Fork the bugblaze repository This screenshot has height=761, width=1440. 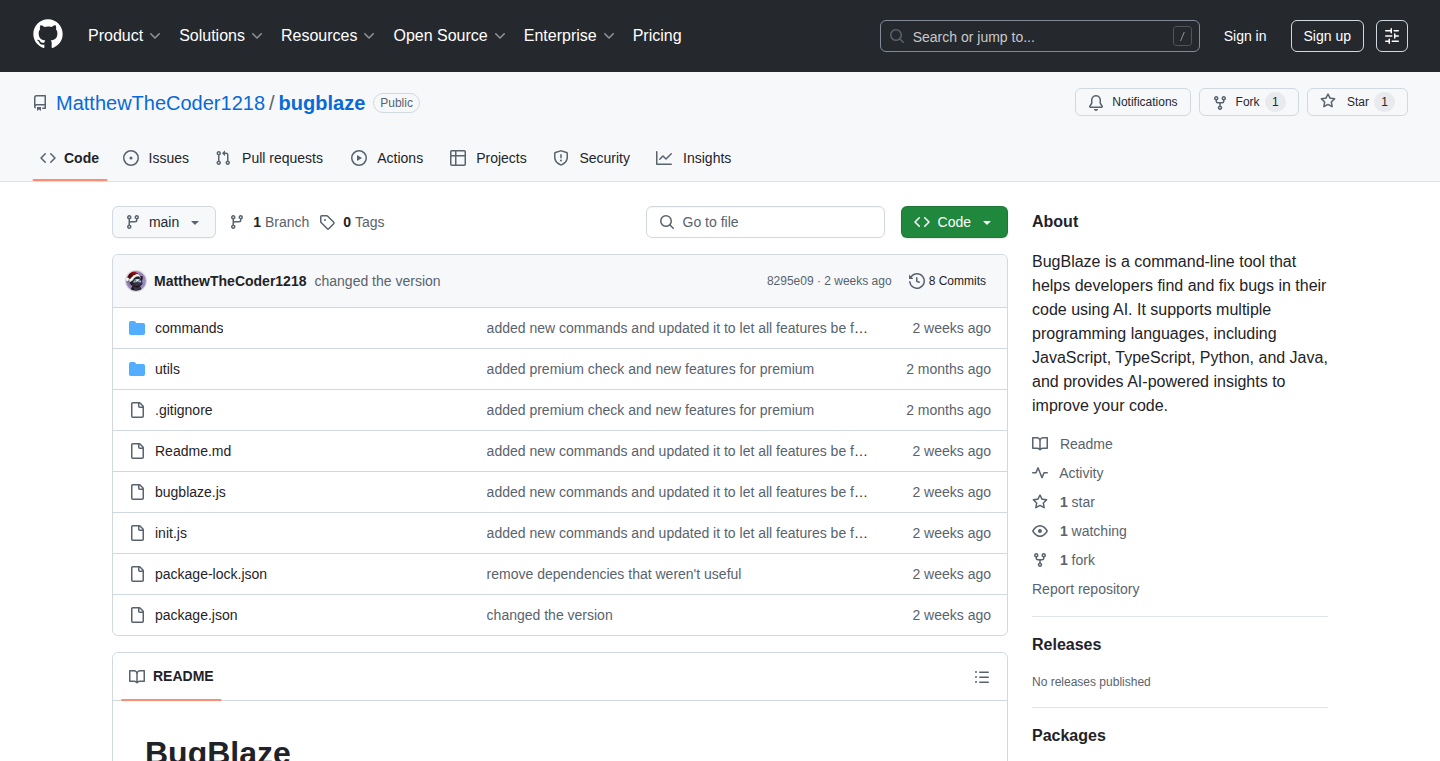click(x=1249, y=102)
